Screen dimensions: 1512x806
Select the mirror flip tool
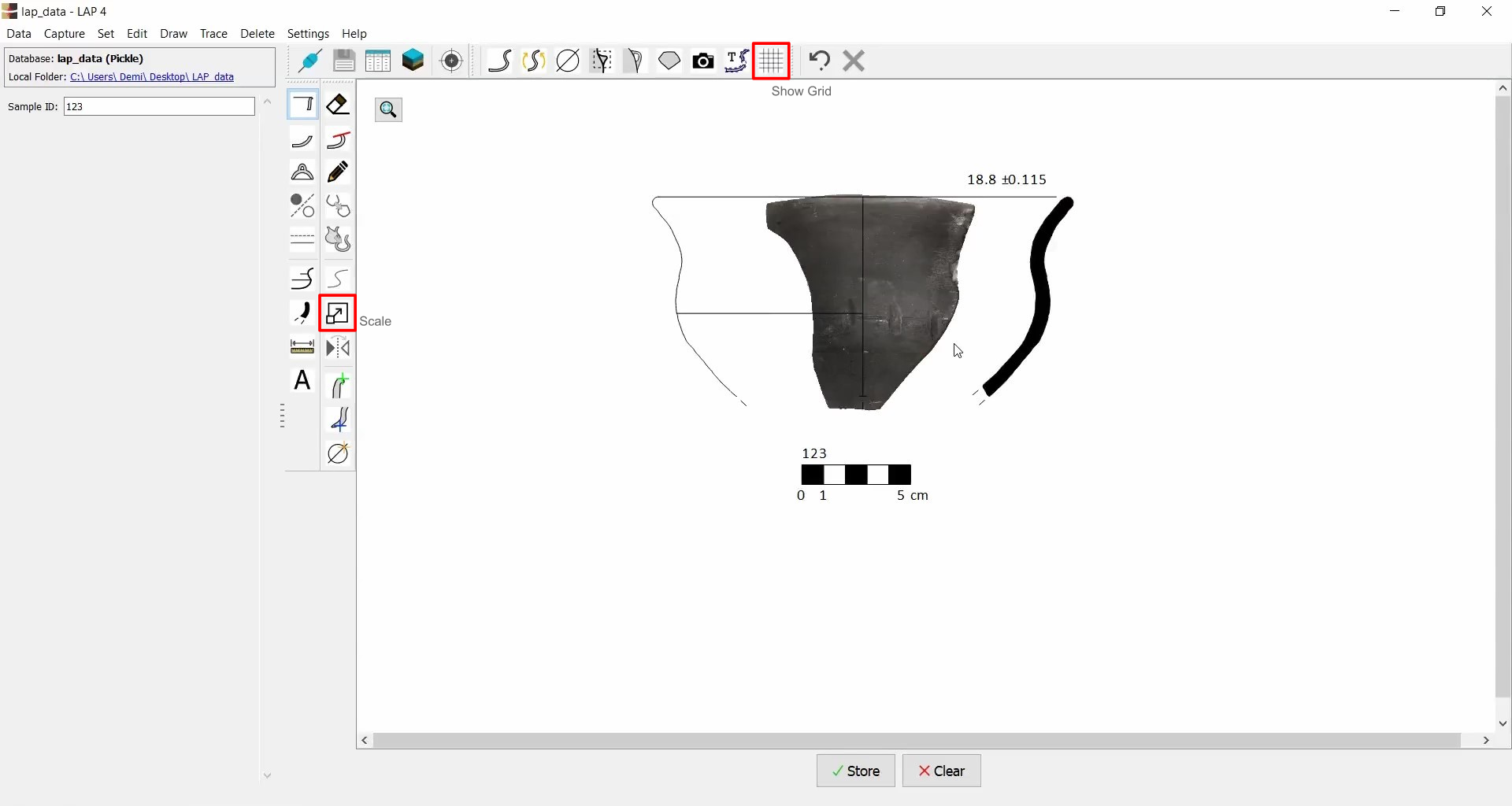[338, 347]
